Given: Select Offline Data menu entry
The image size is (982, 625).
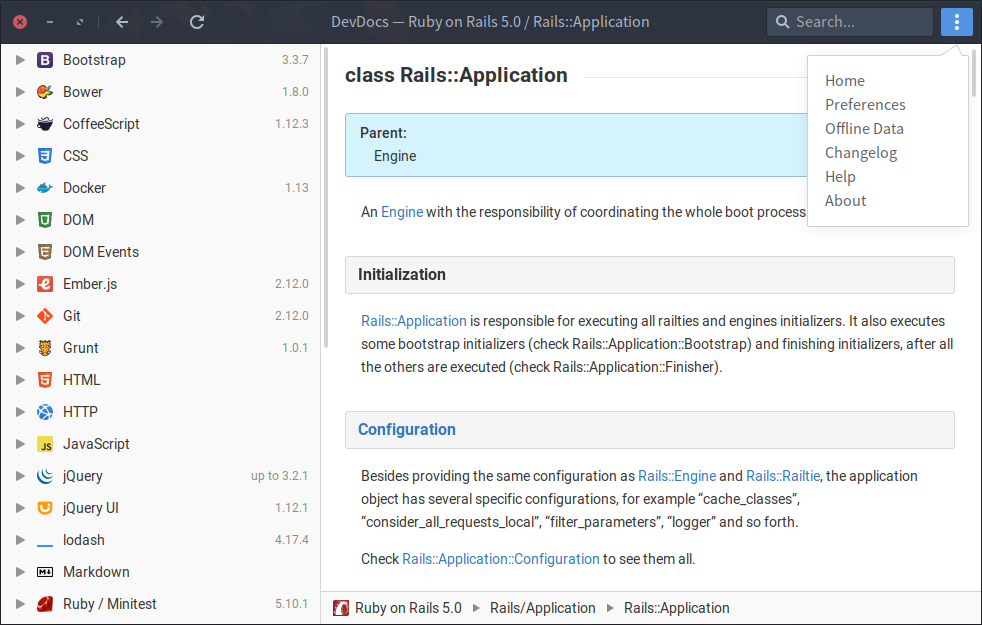Looking at the screenshot, I should (x=864, y=128).
